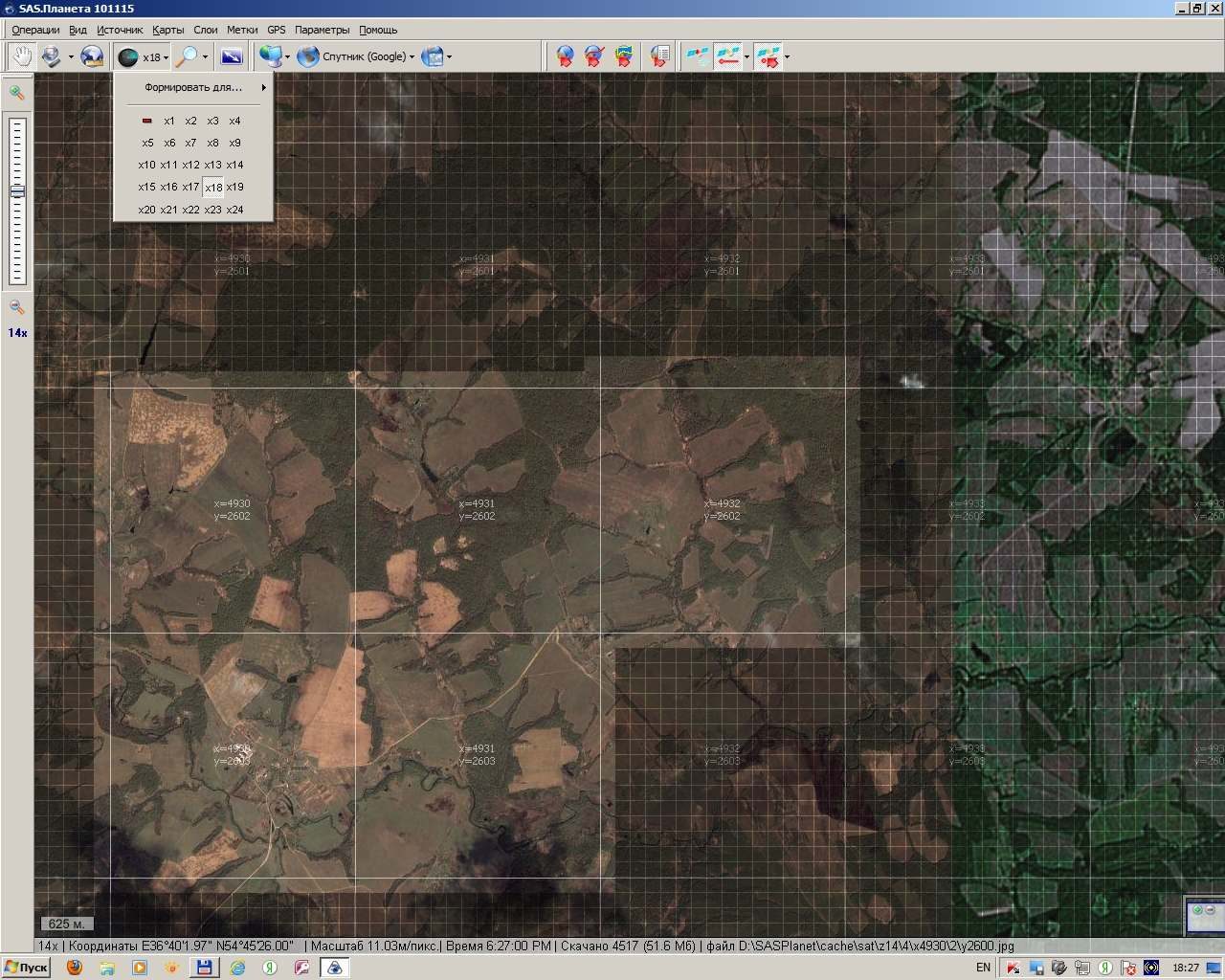Disable the grid with red dash option
The image size is (1225, 980).
pos(146,121)
